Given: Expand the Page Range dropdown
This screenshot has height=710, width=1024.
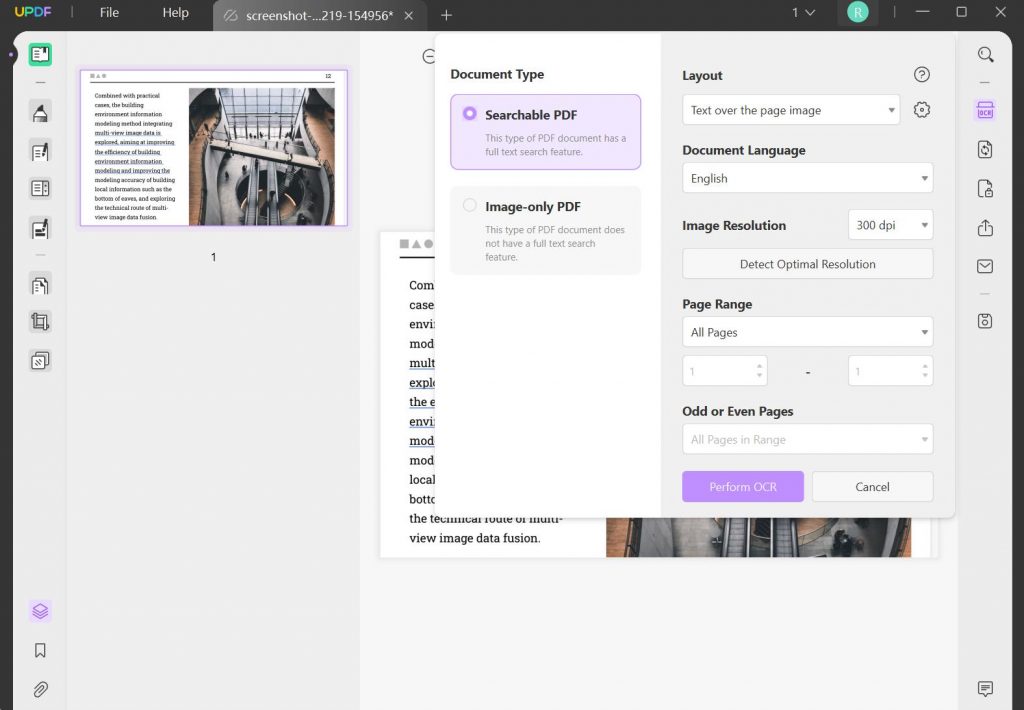Looking at the screenshot, I should [x=807, y=332].
